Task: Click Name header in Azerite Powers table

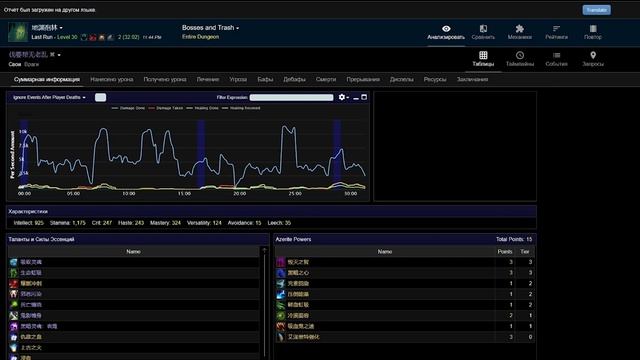Action: pyautogui.click(x=385, y=251)
